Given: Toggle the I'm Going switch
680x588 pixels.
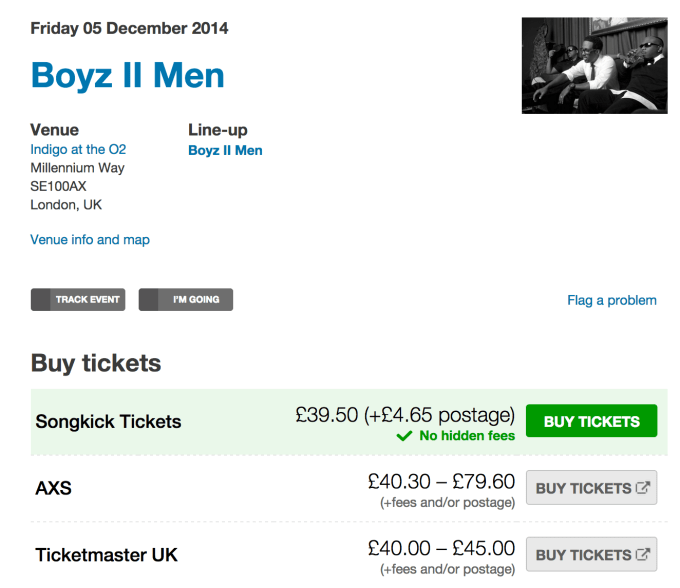Looking at the screenshot, I should 186,299.
